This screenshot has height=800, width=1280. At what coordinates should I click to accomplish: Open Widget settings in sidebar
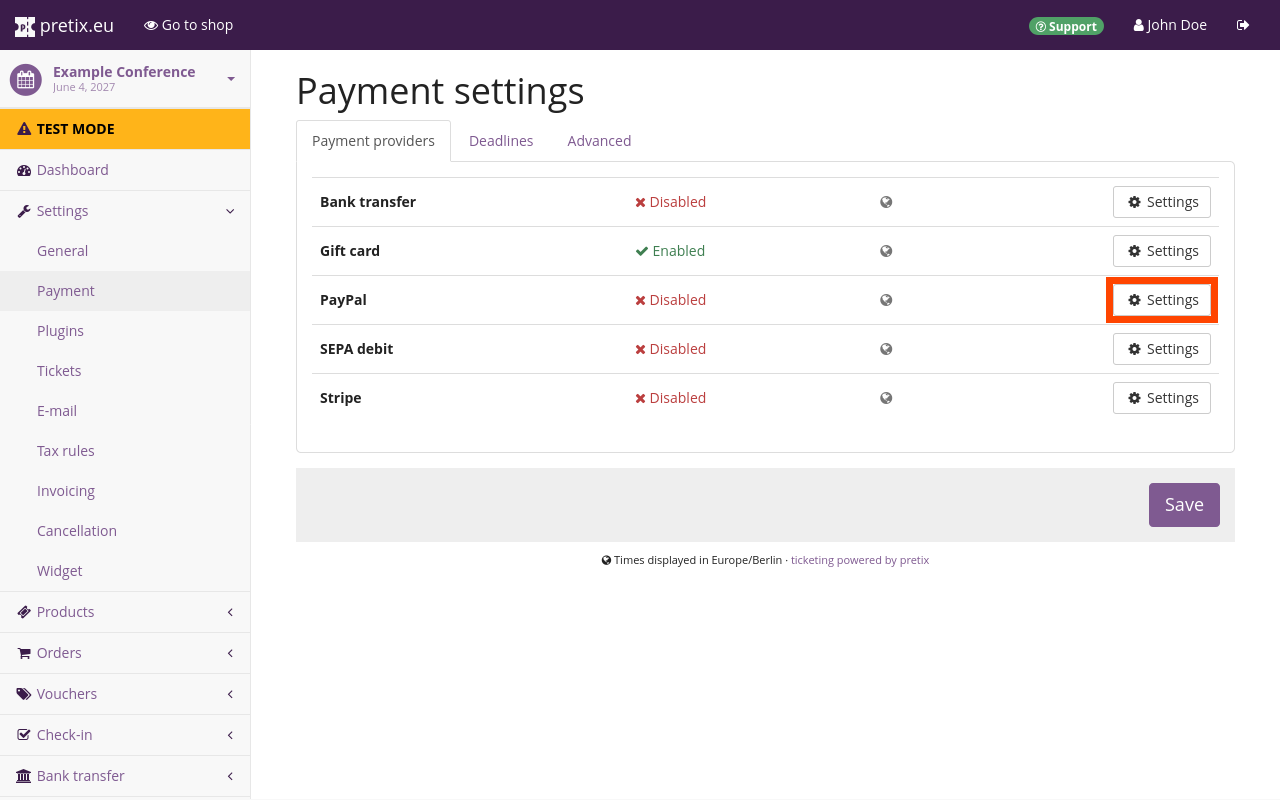pos(125,571)
